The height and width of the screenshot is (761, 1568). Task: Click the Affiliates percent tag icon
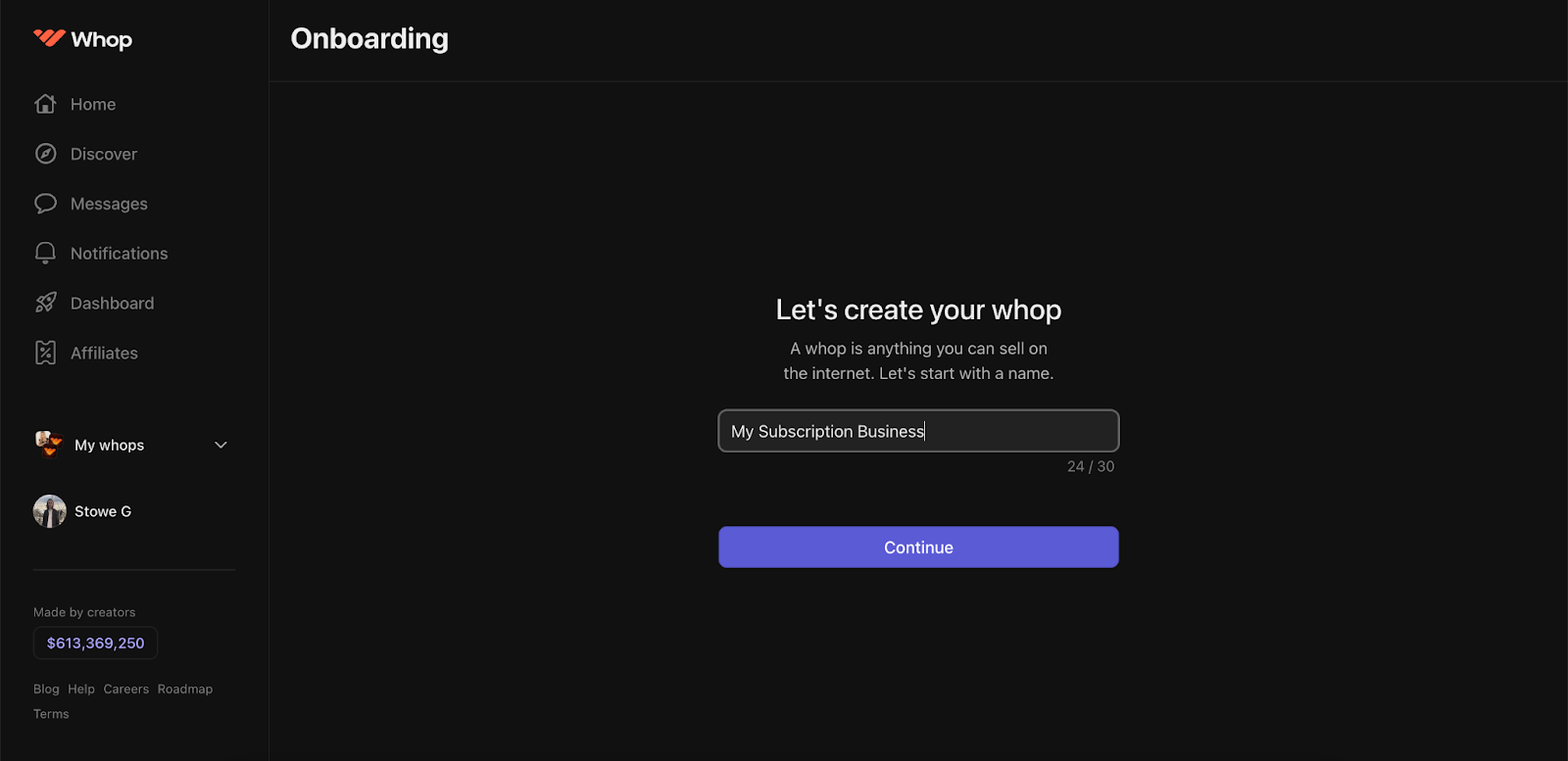click(x=45, y=353)
